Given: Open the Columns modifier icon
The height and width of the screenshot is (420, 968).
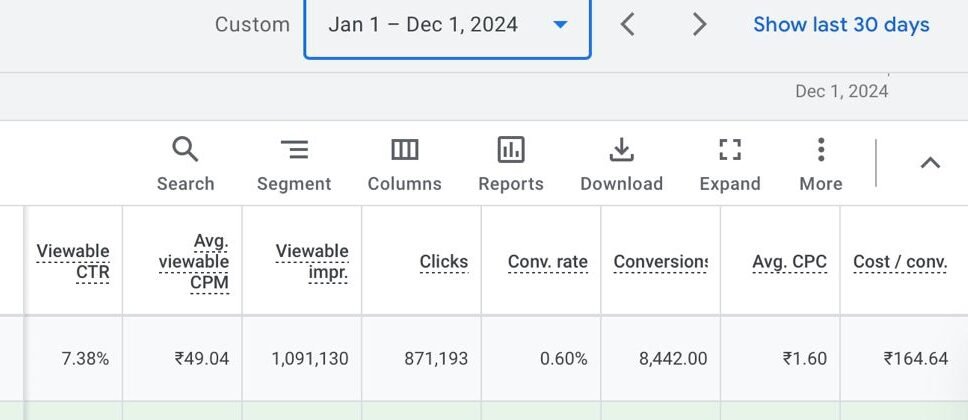Looking at the screenshot, I should 404,150.
